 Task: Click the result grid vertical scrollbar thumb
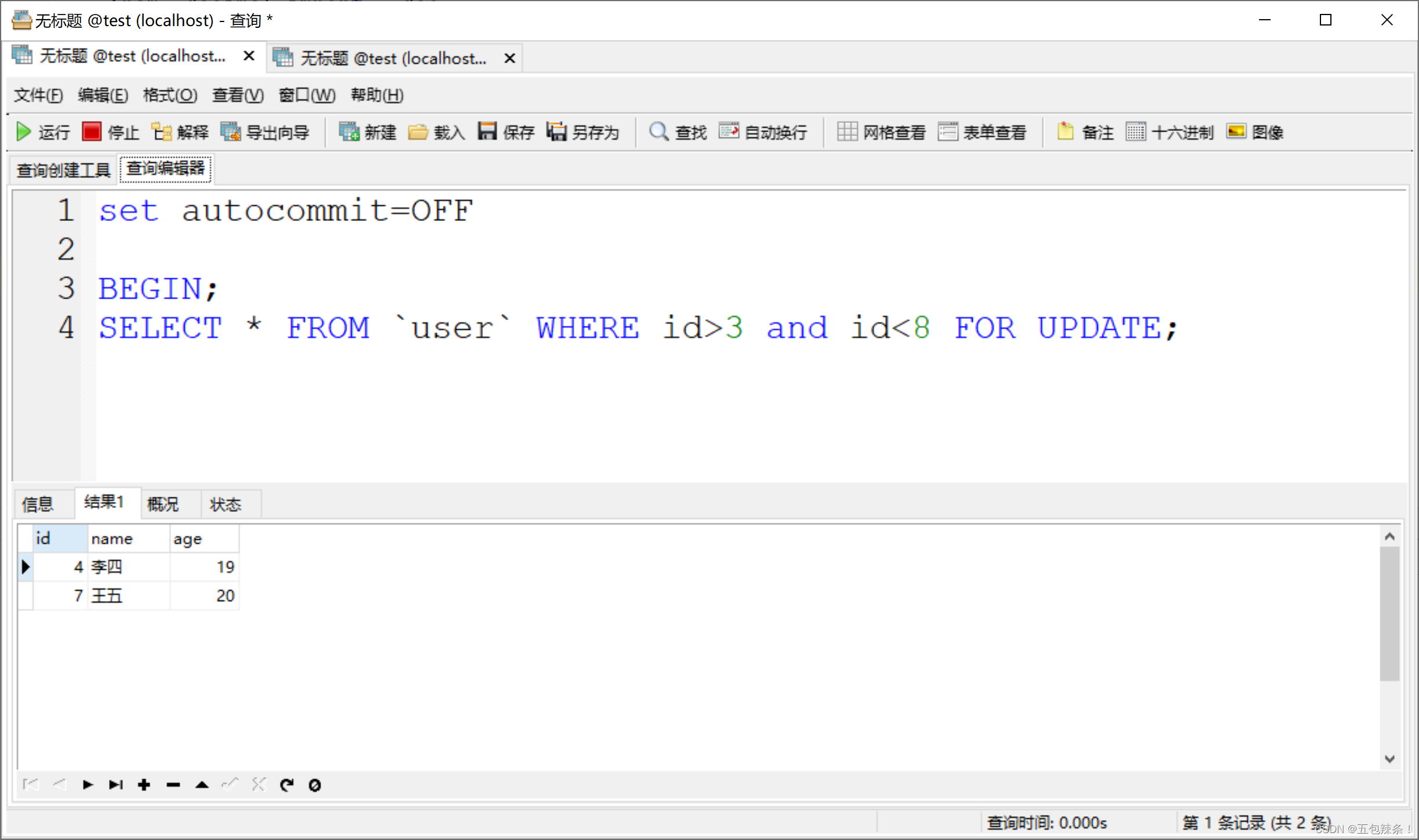1389,614
